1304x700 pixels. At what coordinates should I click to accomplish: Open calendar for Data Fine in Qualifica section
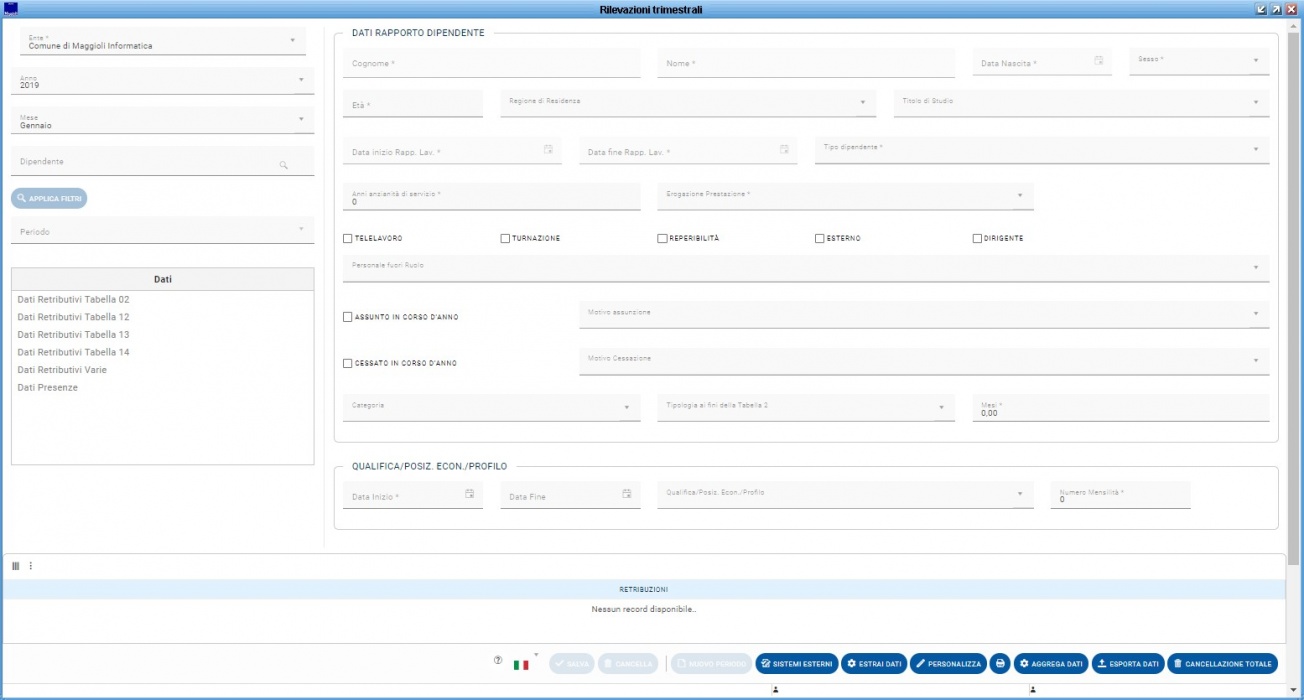(x=626, y=494)
